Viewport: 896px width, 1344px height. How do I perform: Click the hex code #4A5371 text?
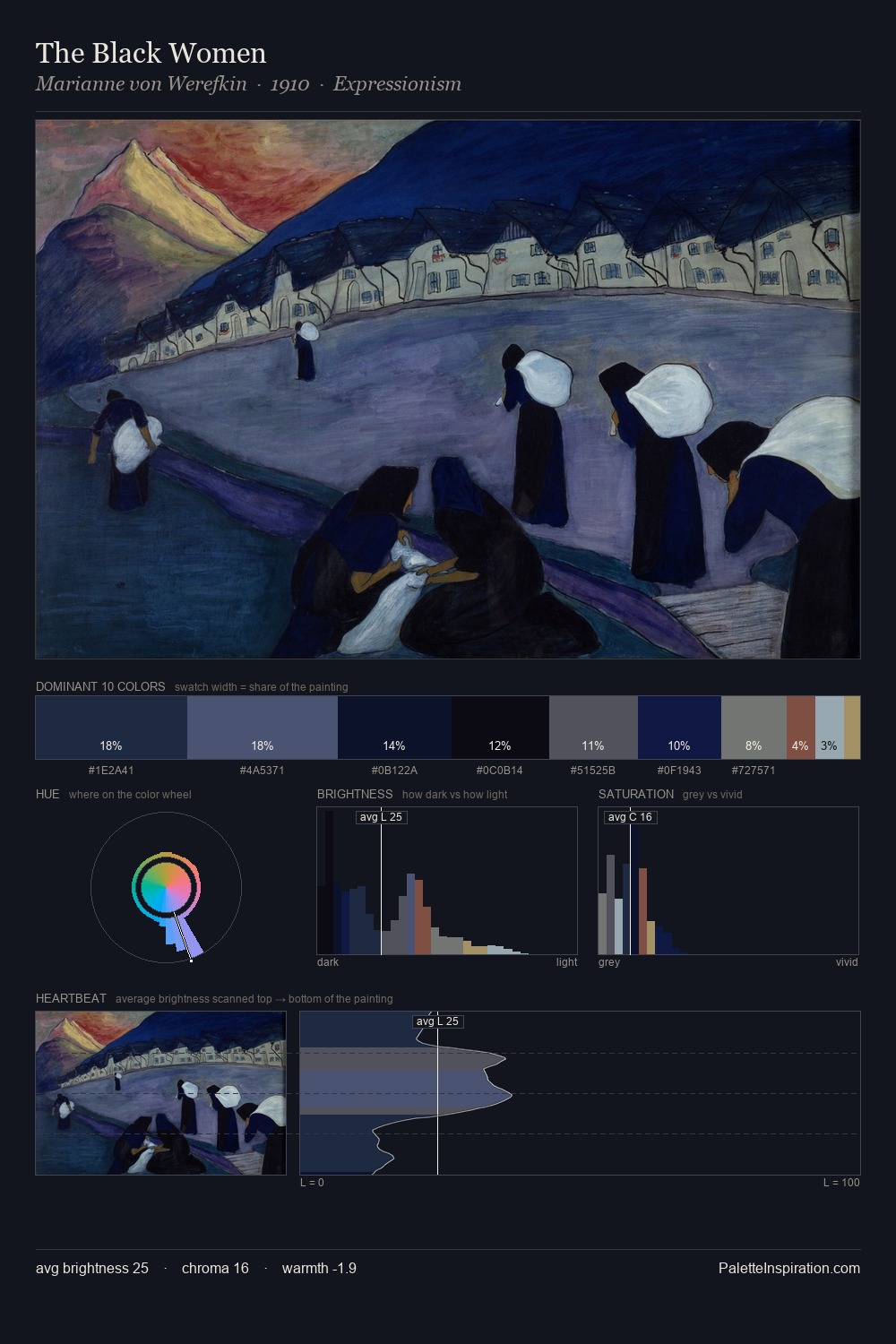coord(262,770)
